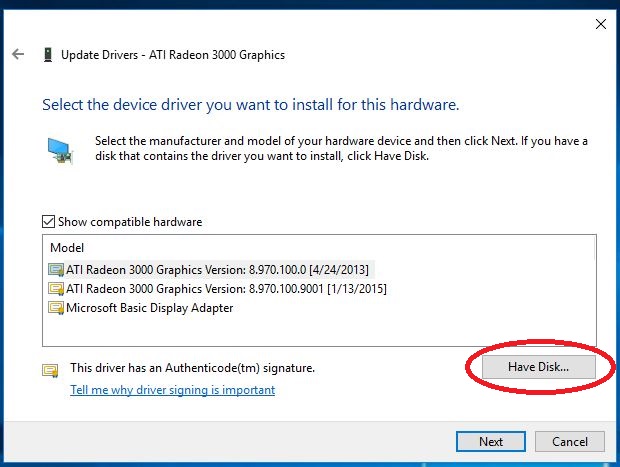Click the Next button
The width and height of the screenshot is (620, 467).
tap(490, 441)
